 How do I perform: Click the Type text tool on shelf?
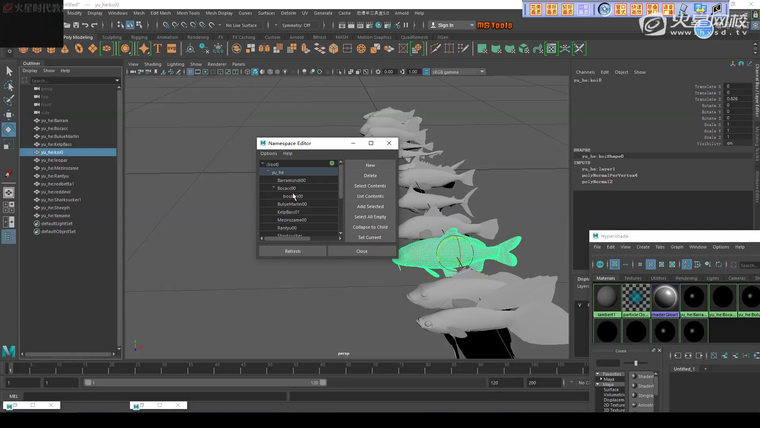157,48
